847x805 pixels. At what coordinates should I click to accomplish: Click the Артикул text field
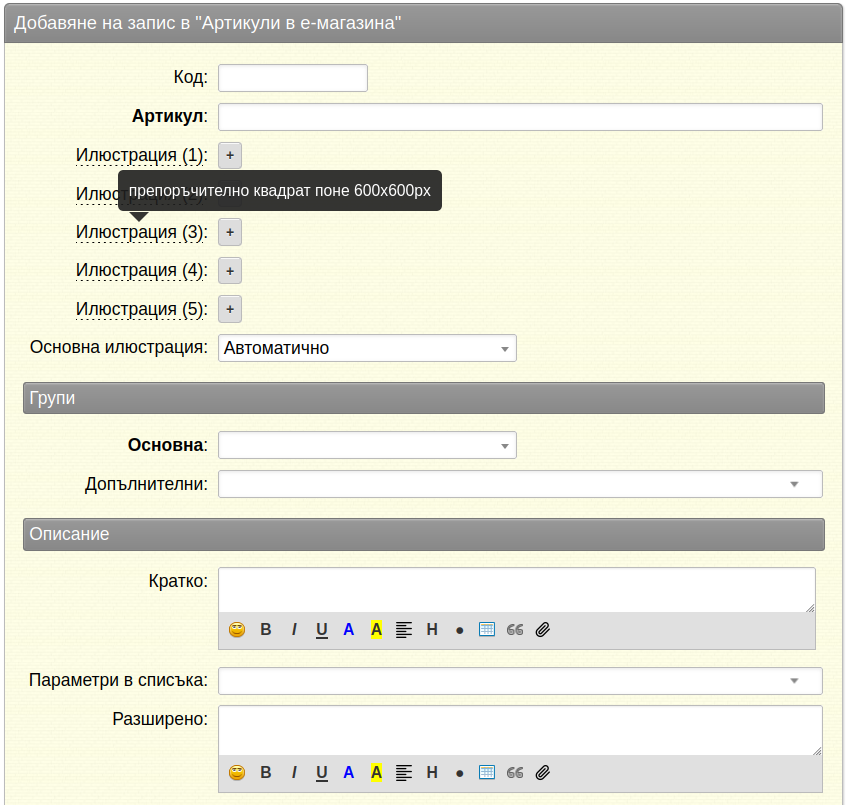(520, 117)
